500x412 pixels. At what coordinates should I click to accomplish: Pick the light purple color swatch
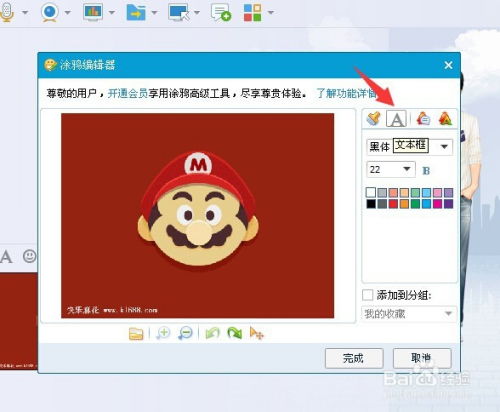tap(448, 192)
